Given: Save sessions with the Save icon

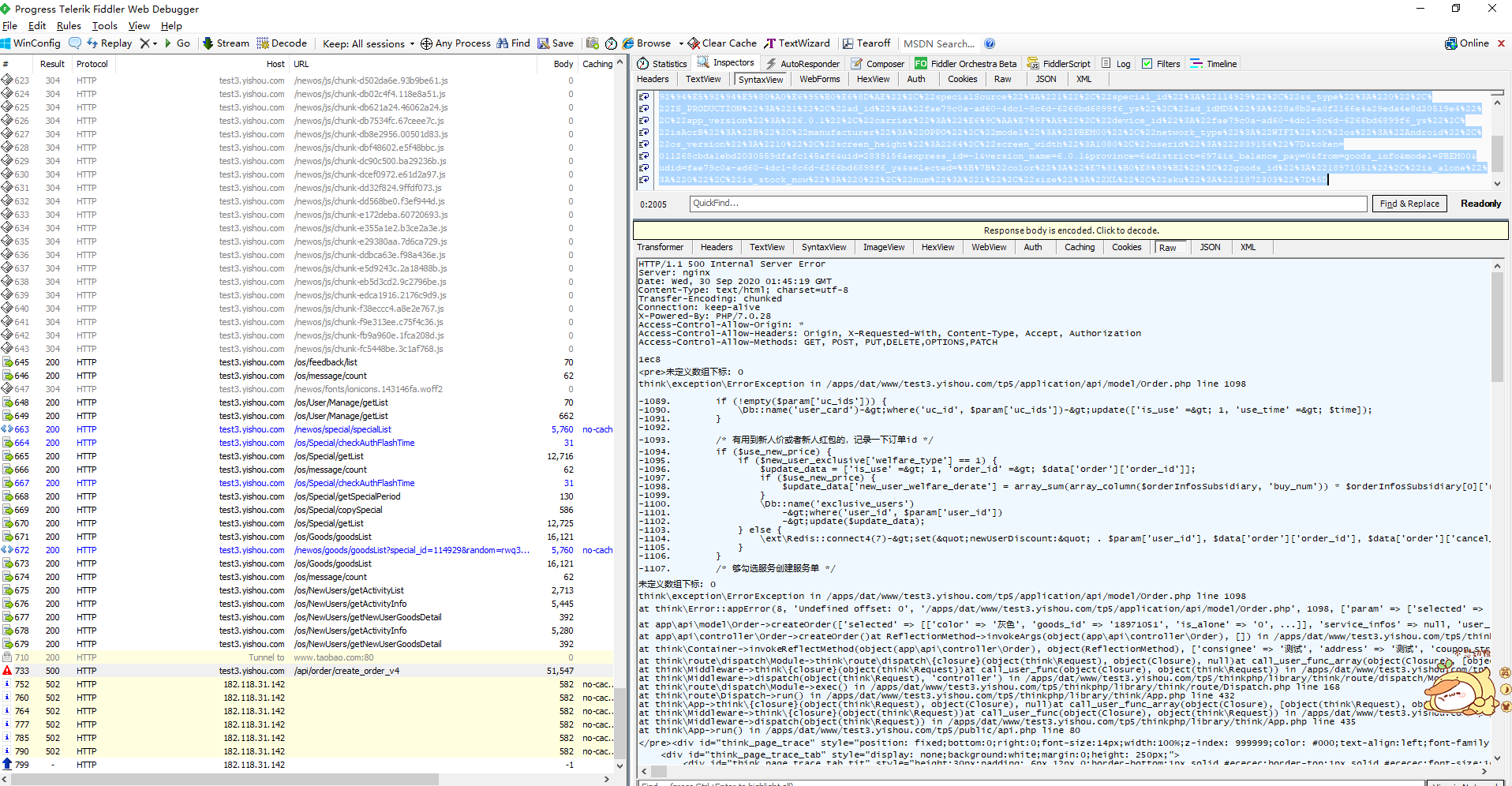Looking at the screenshot, I should pyautogui.click(x=556, y=43).
